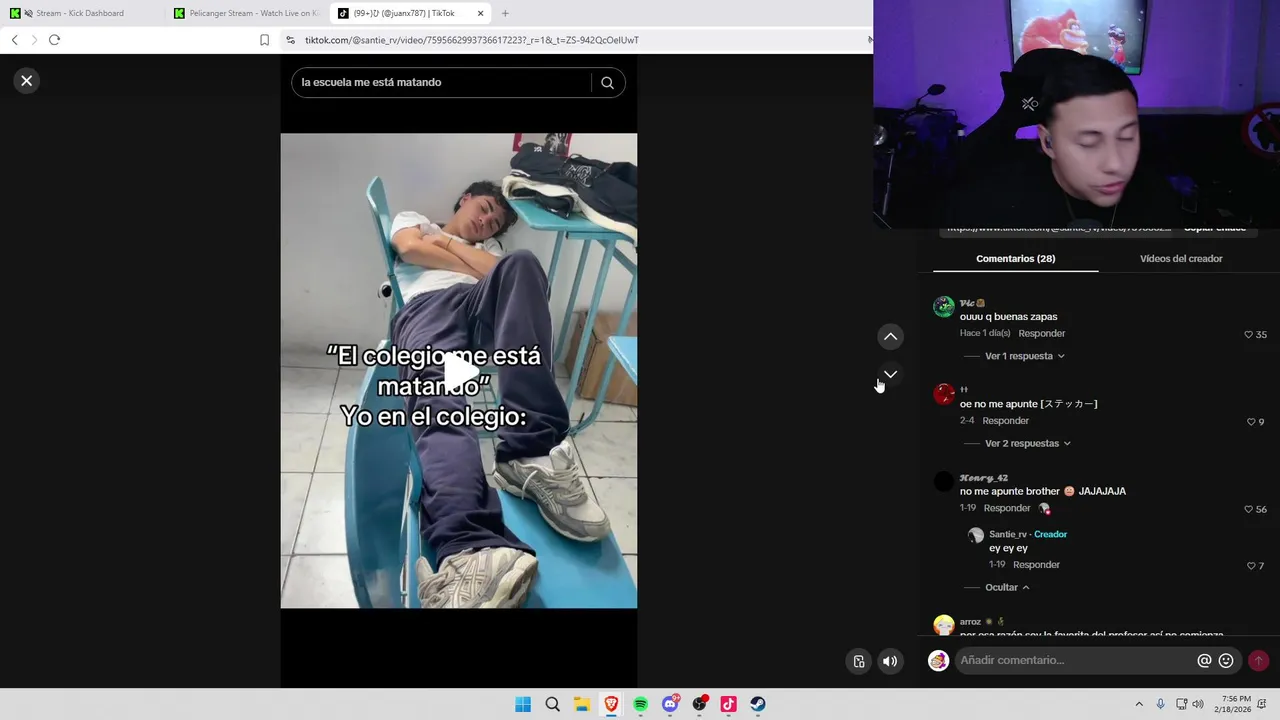Mute the video sound
Image resolution: width=1280 pixels, height=720 pixels.
pyautogui.click(x=890, y=661)
